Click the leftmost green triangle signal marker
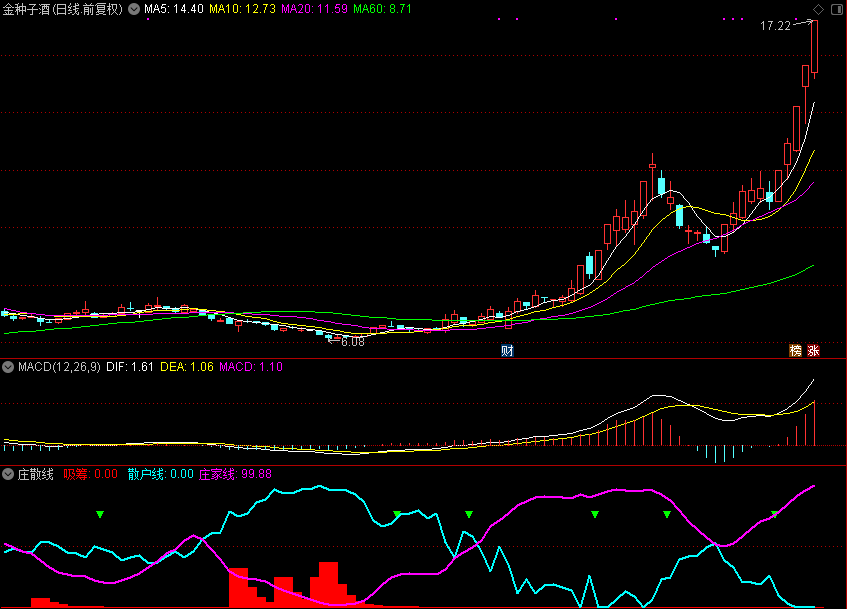This screenshot has height=609, width=847. [x=100, y=514]
